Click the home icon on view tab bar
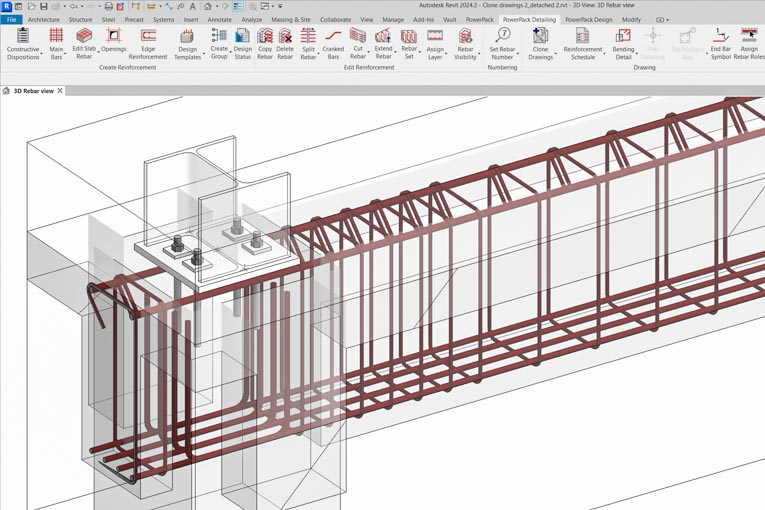Viewport: 765px width, 510px height. (x=6, y=91)
